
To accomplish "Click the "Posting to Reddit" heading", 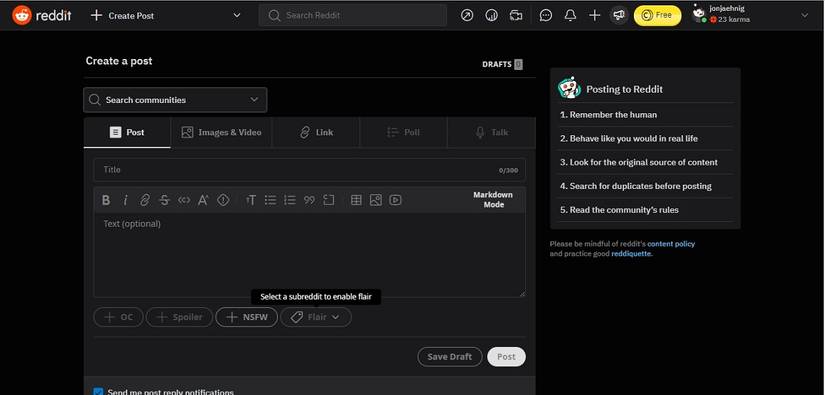I will point(625,89).
